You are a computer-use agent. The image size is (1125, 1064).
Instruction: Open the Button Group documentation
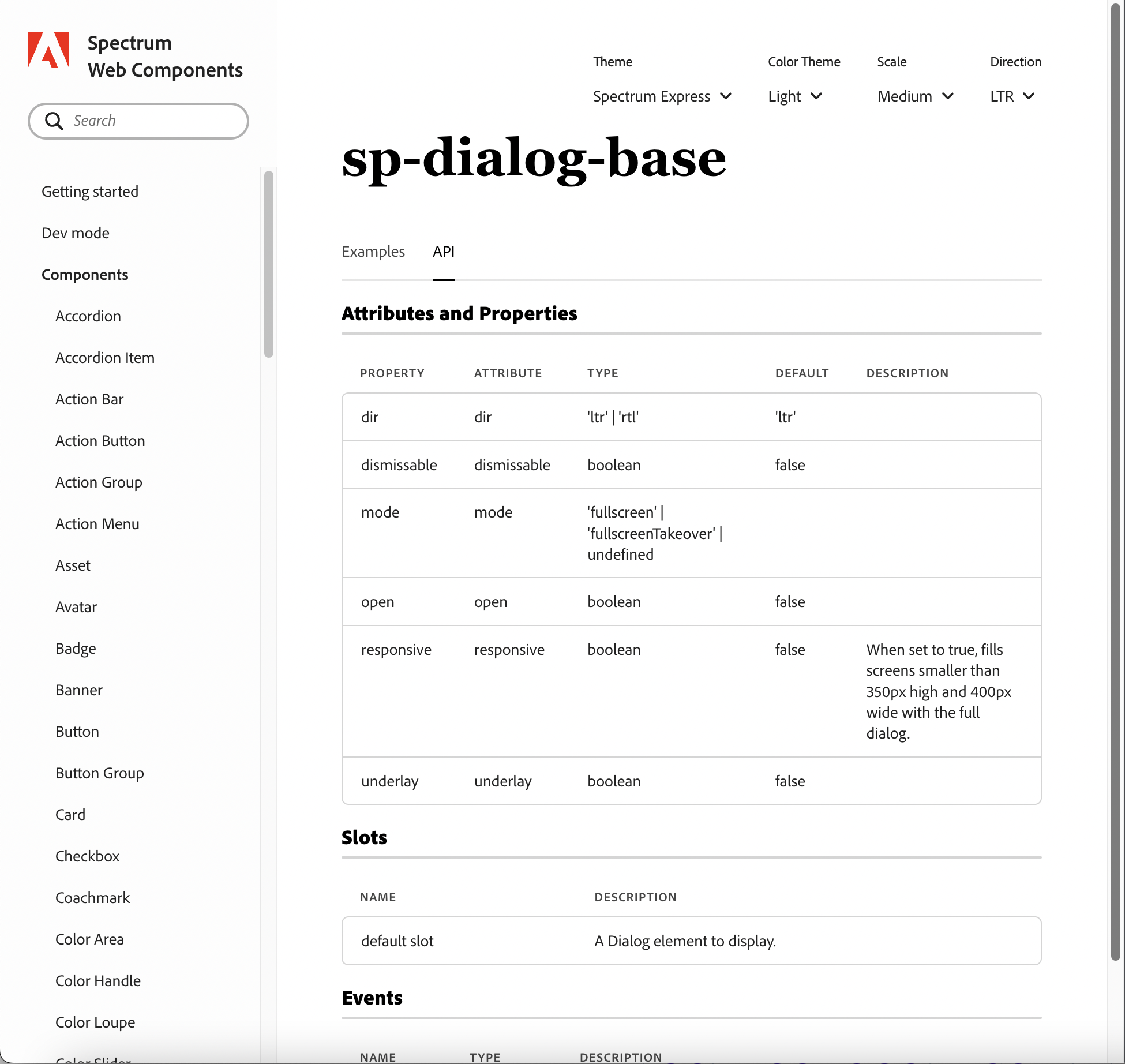99,773
